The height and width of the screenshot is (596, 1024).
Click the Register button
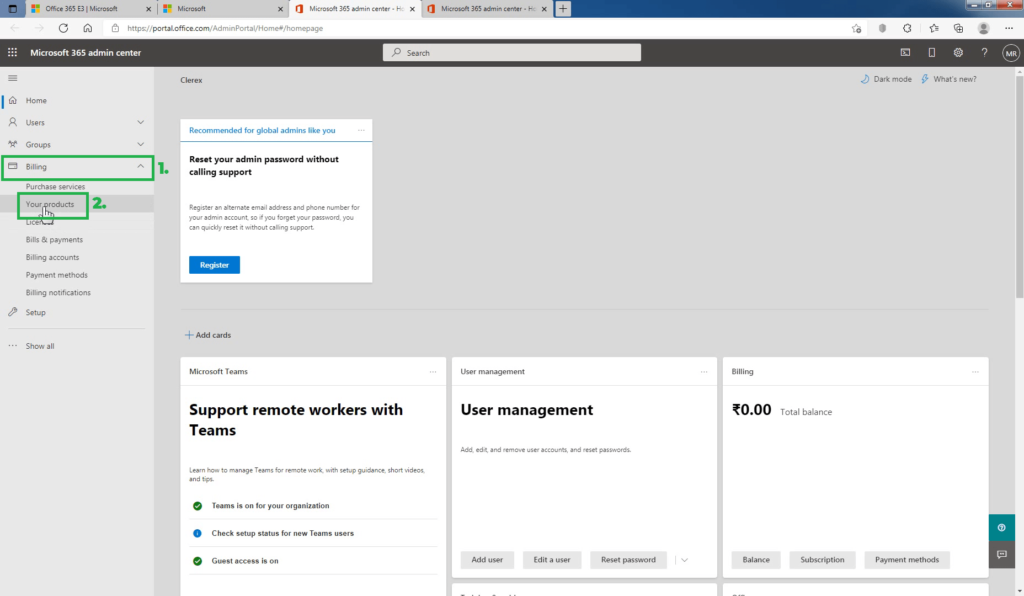click(214, 265)
